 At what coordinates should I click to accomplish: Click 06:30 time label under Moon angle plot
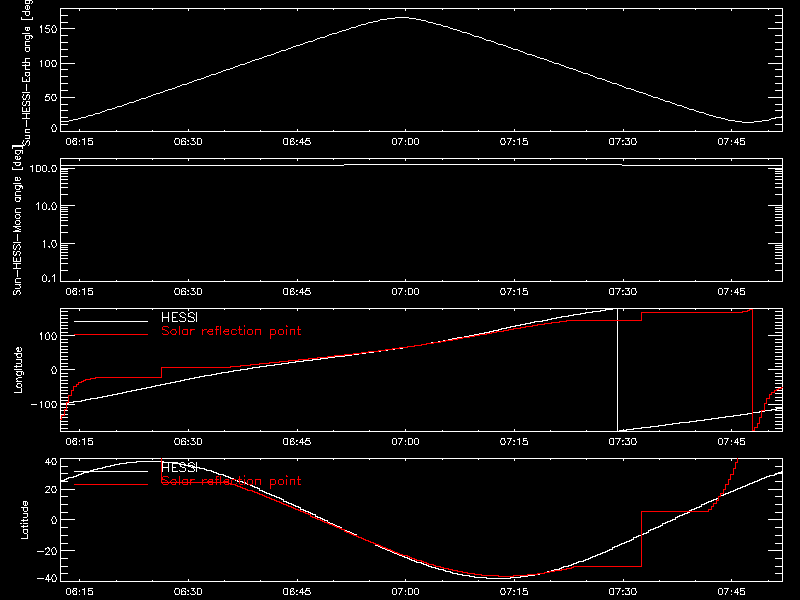(x=188, y=292)
